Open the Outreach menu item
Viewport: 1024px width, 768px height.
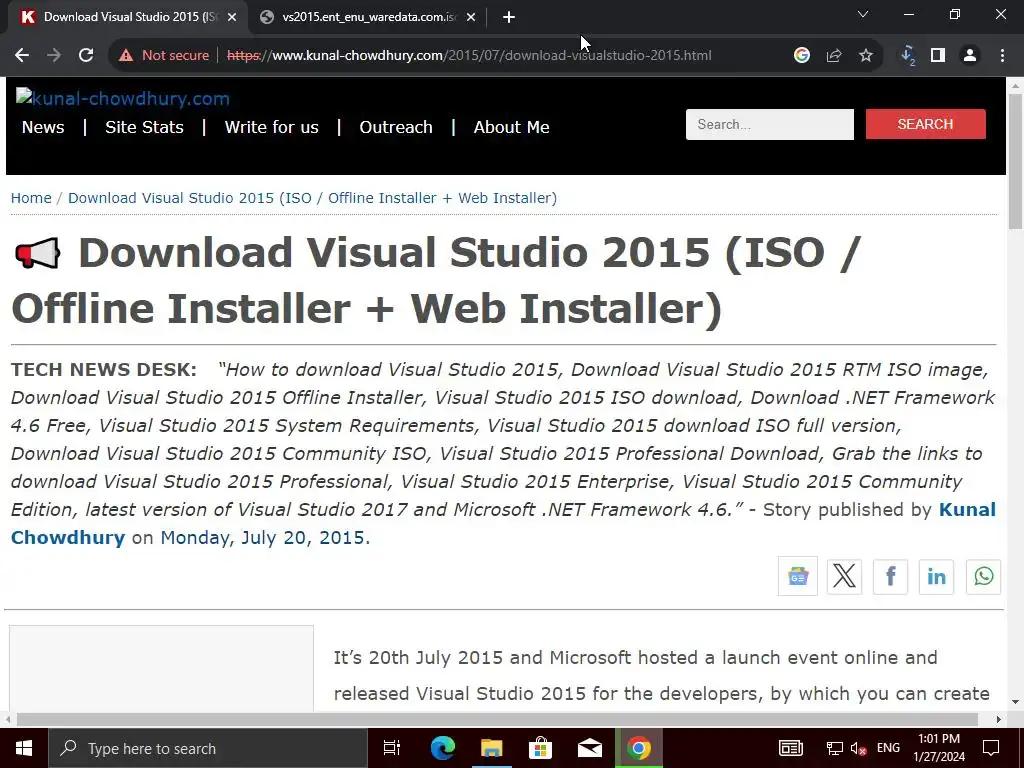coord(396,127)
